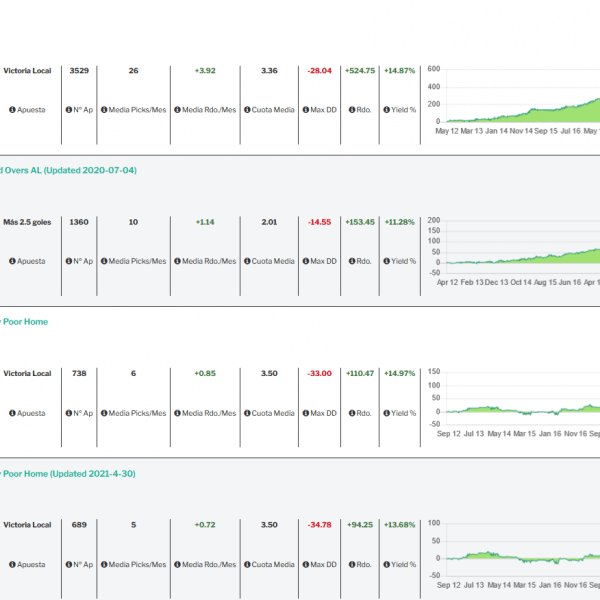This screenshot has width=600, height=600.
Task: Click the -28.04 max drawdown value
Action: (320, 71)
